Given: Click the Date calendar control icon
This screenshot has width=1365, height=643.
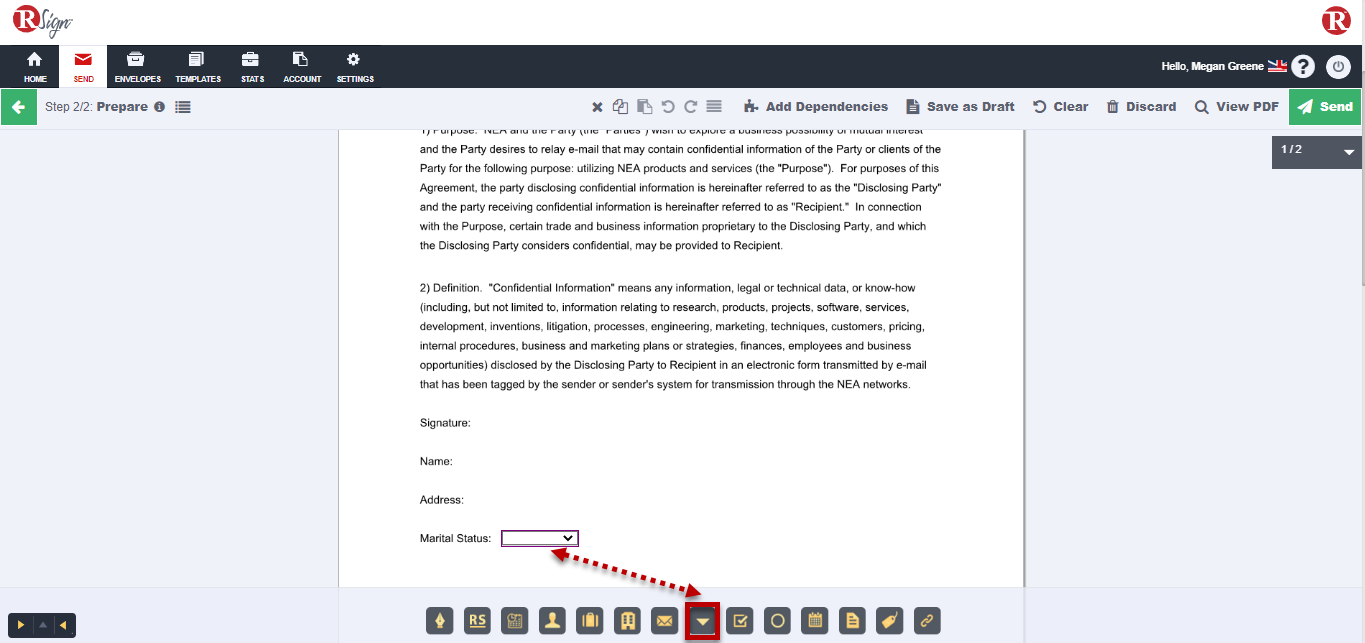Looking at the screenshot, I should [815, 621].
